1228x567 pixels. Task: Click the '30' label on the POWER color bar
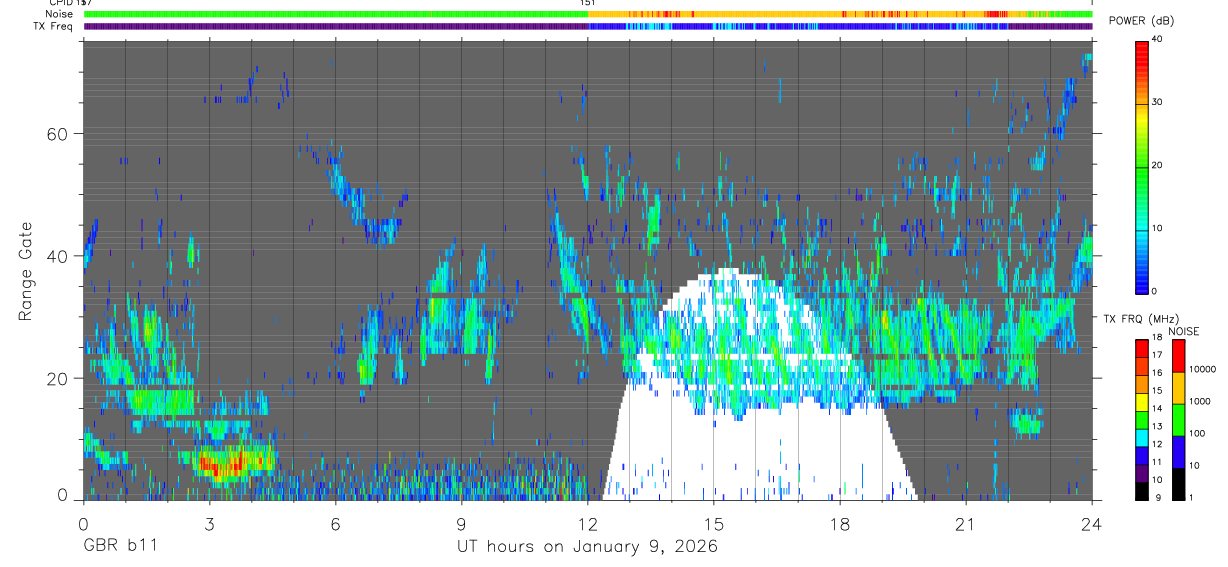[1157, 102]
